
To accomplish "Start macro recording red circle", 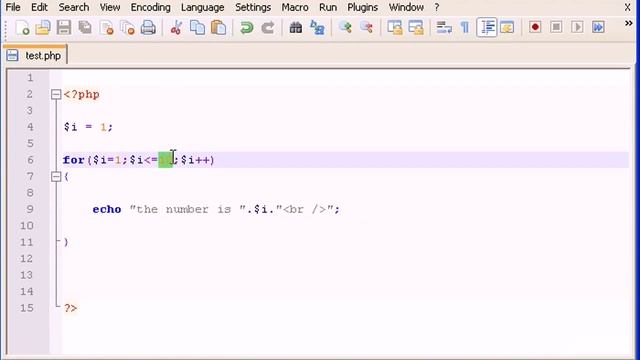I will pos(535,27).
